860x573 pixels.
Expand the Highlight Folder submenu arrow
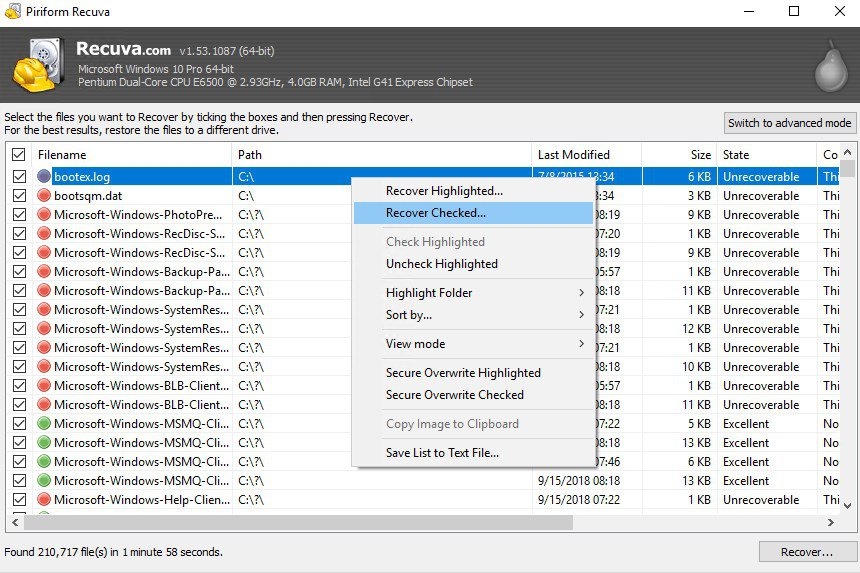pyautogui.click(x=581, y=293)
